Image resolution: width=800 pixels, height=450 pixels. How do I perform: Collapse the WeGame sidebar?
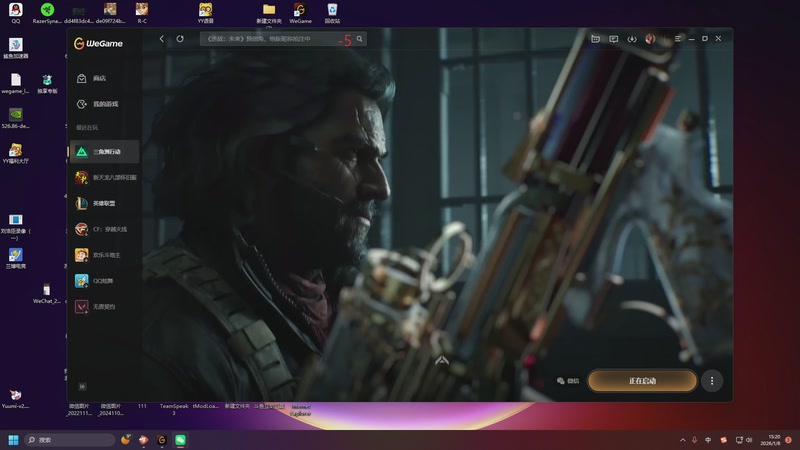click(x=82, y=387)
